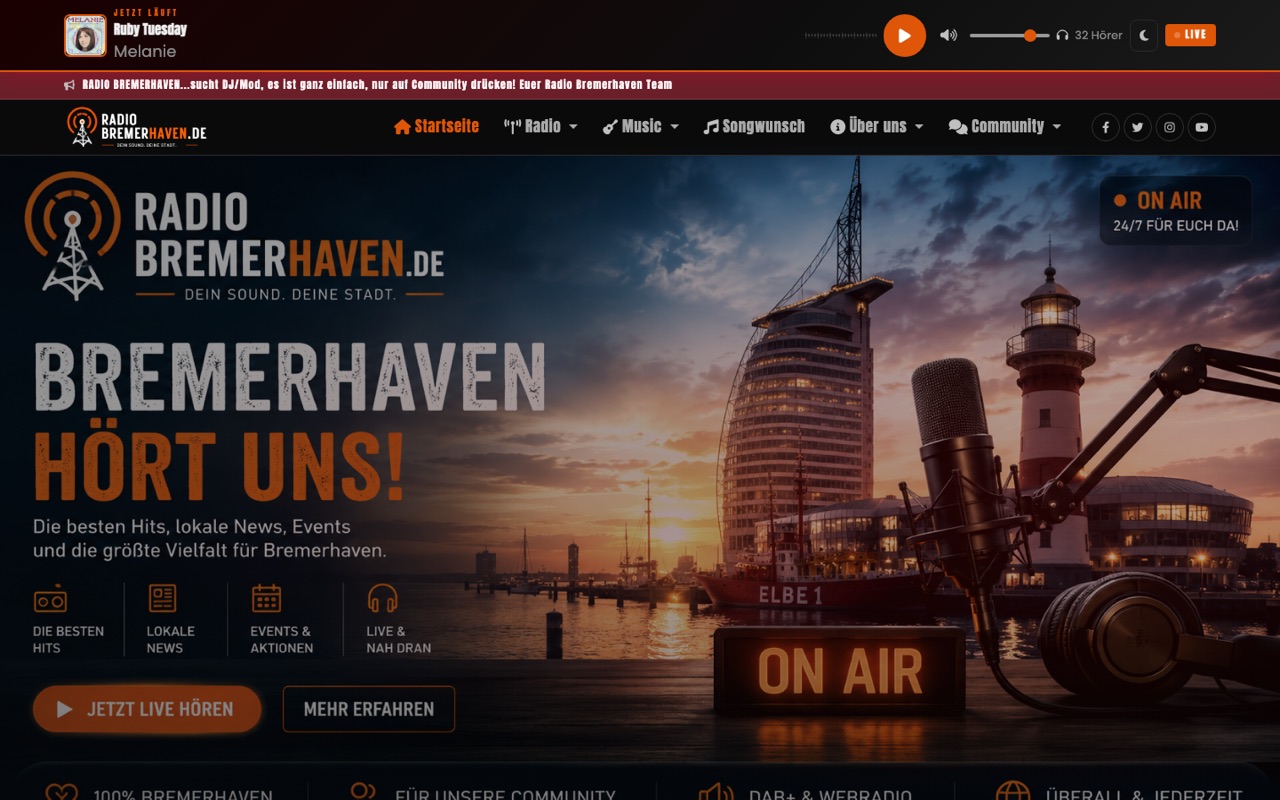
Task: Expand the Radio dropdown menu
Action: pyautogui.click(x=540, y=126)
